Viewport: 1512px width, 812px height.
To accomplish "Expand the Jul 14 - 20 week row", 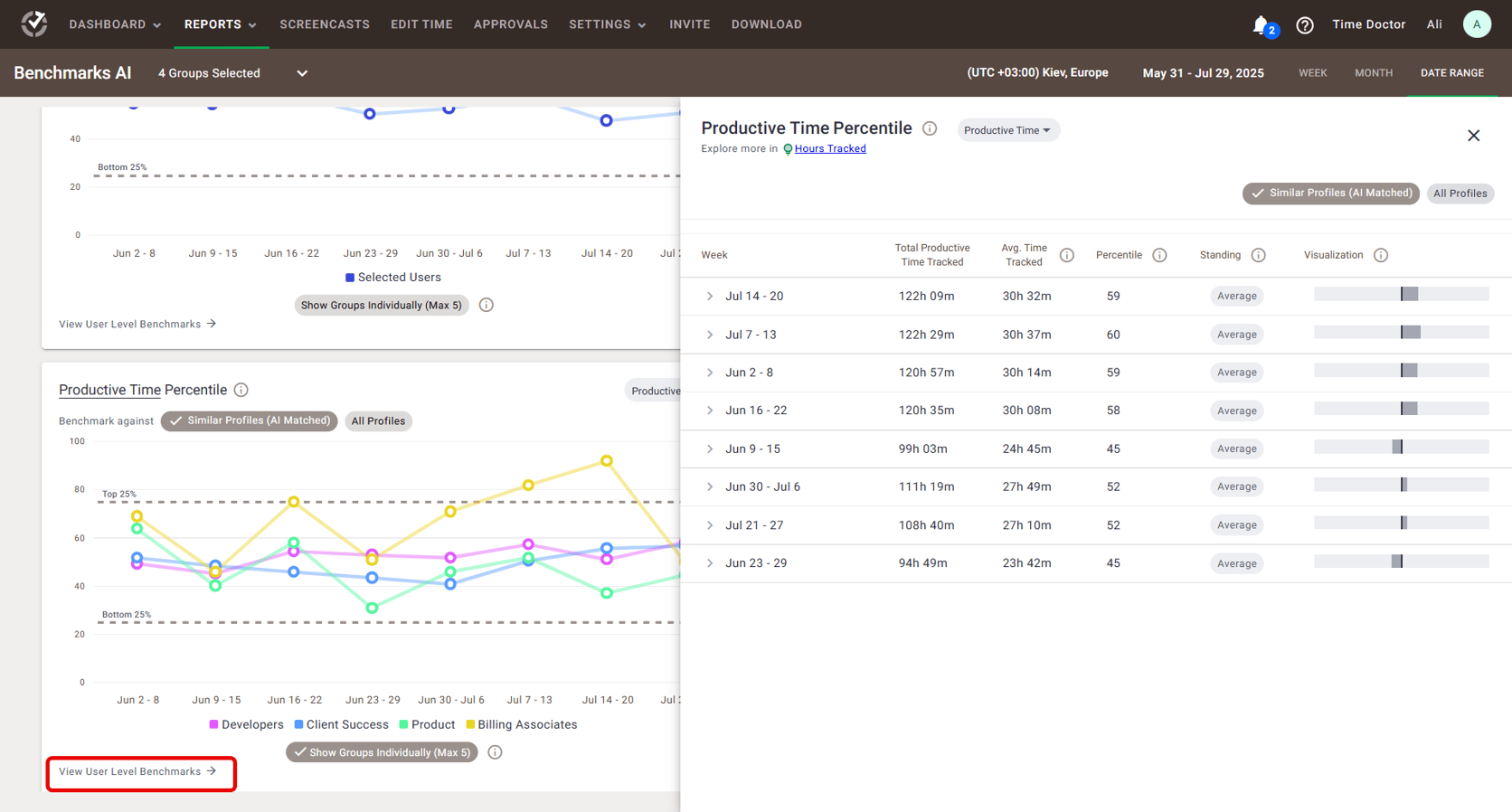I will [x=710, y=297].
